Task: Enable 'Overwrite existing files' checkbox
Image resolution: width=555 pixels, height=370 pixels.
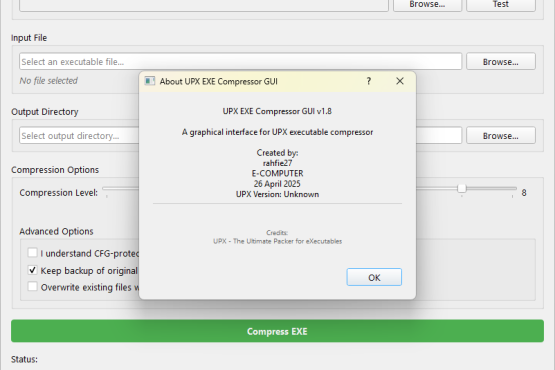Action: (x=33, y=286)
